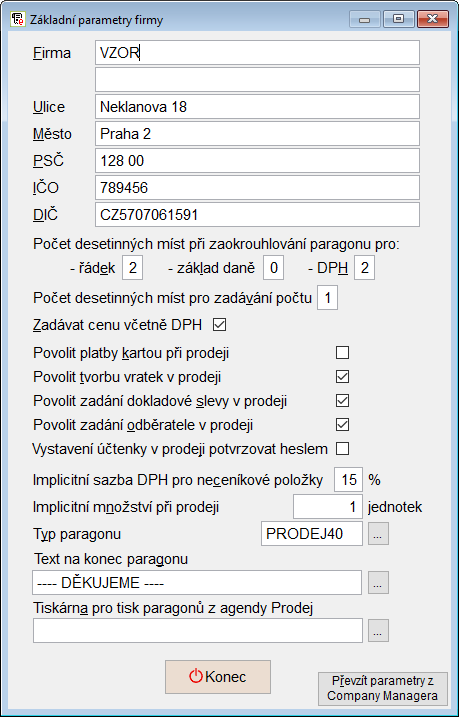Viewport: 459px width, 717px height.
Task: Enable Povolit platby kartou při prodeji
Action: [342, 353]
